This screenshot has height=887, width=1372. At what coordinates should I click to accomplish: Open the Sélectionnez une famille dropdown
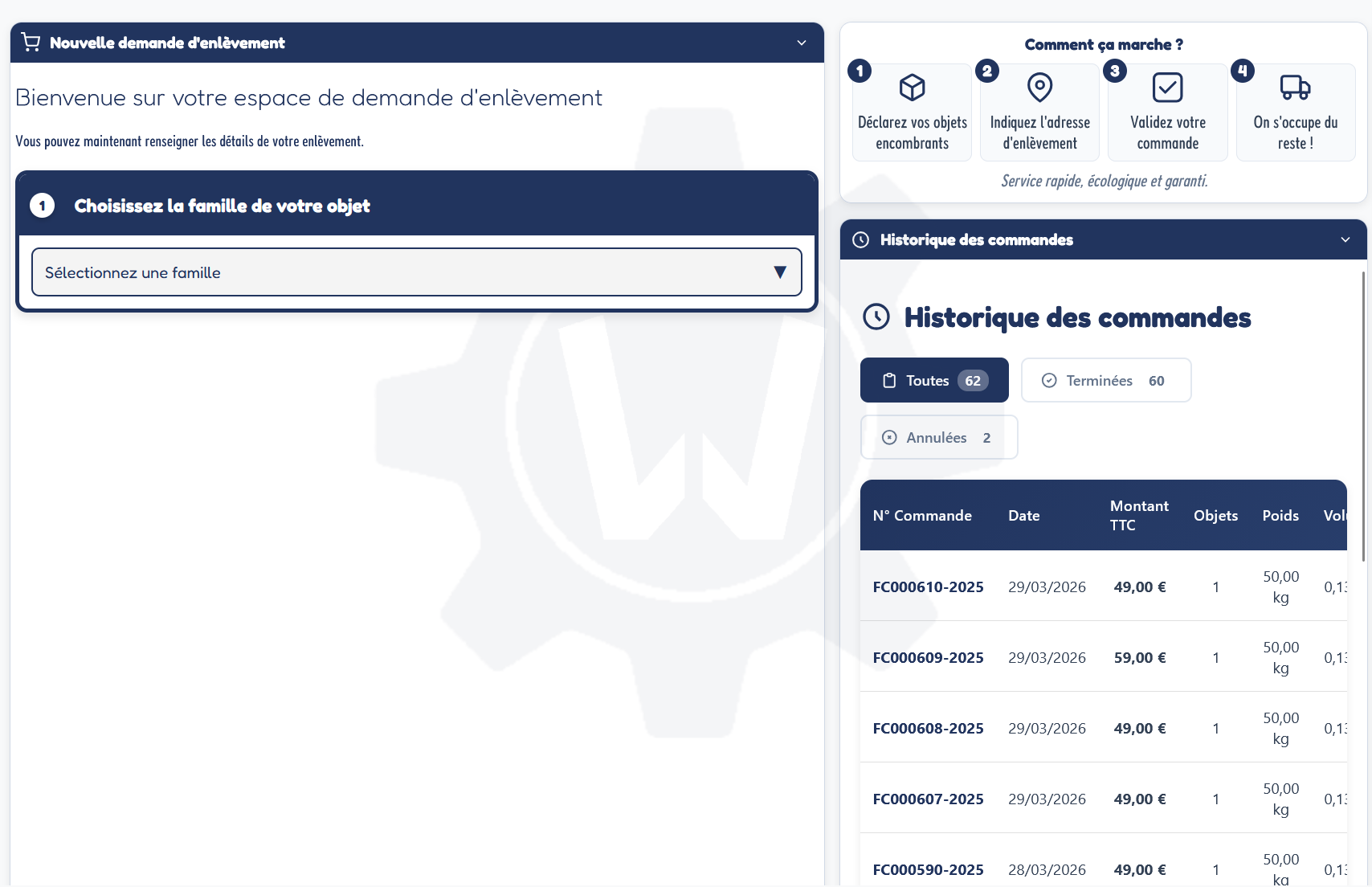tap(416, 272)
